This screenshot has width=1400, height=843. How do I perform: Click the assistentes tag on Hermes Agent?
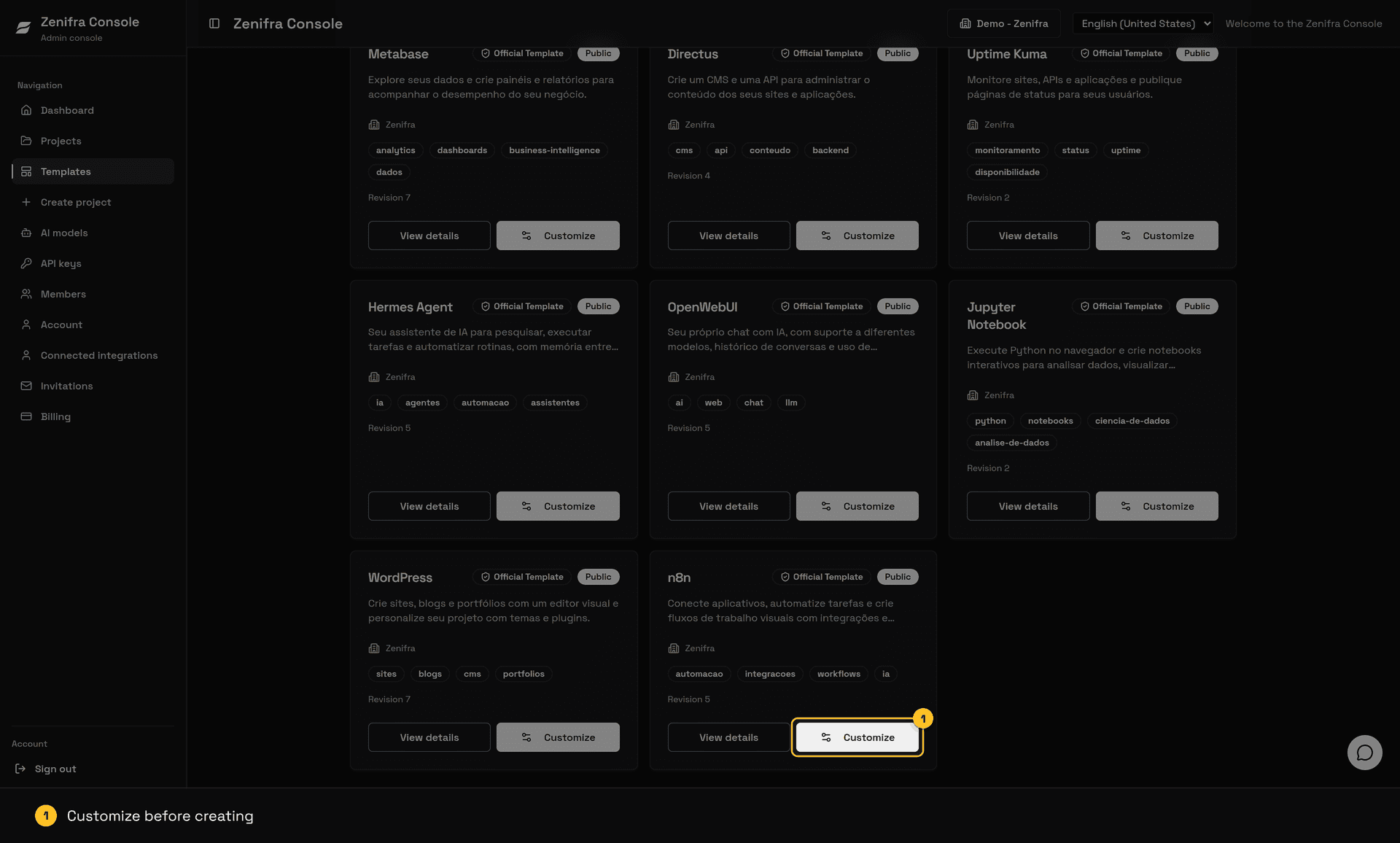555,403
